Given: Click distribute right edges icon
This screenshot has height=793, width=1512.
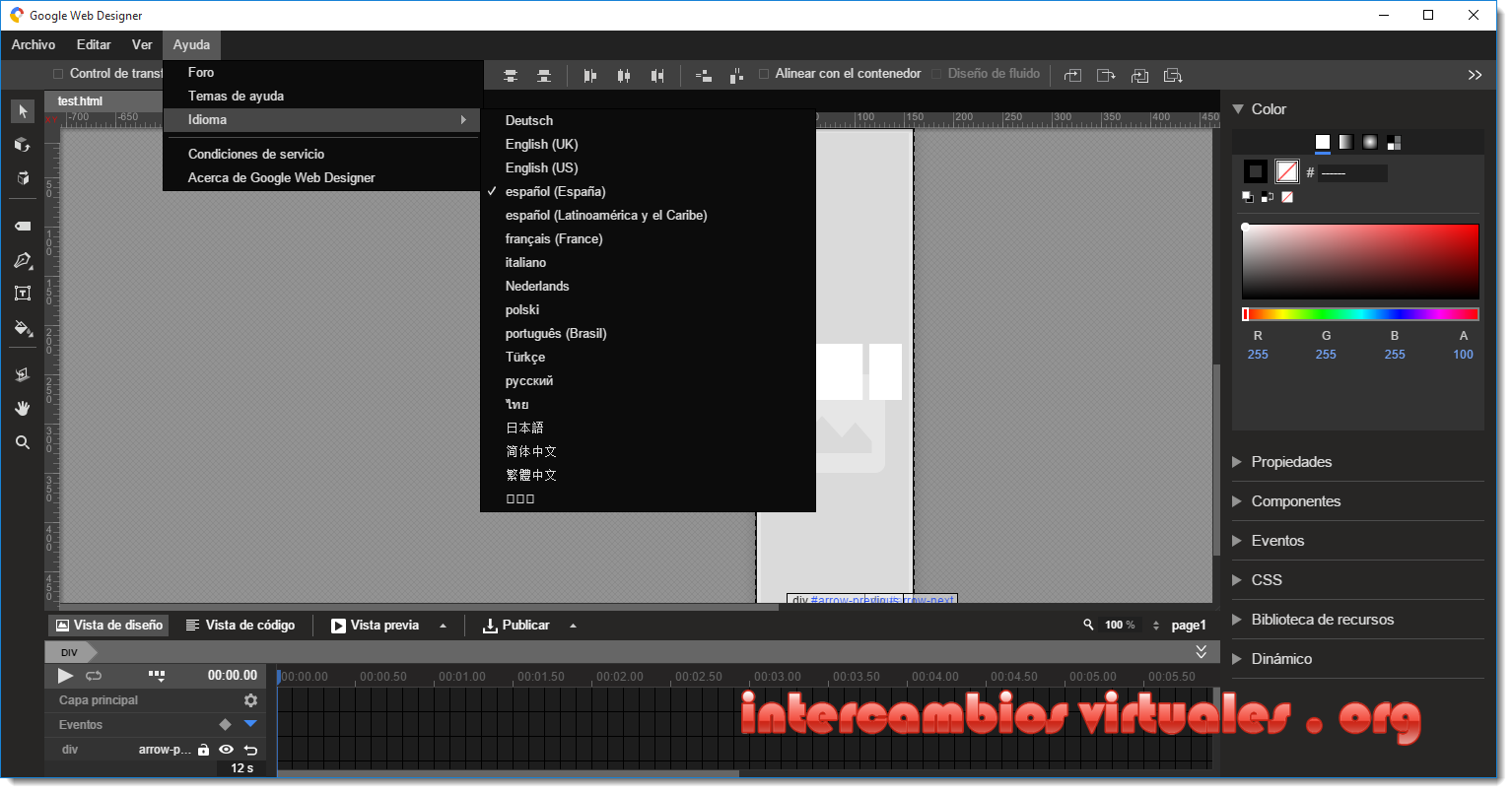Looking at the screenshot, I should pos(657,76).
